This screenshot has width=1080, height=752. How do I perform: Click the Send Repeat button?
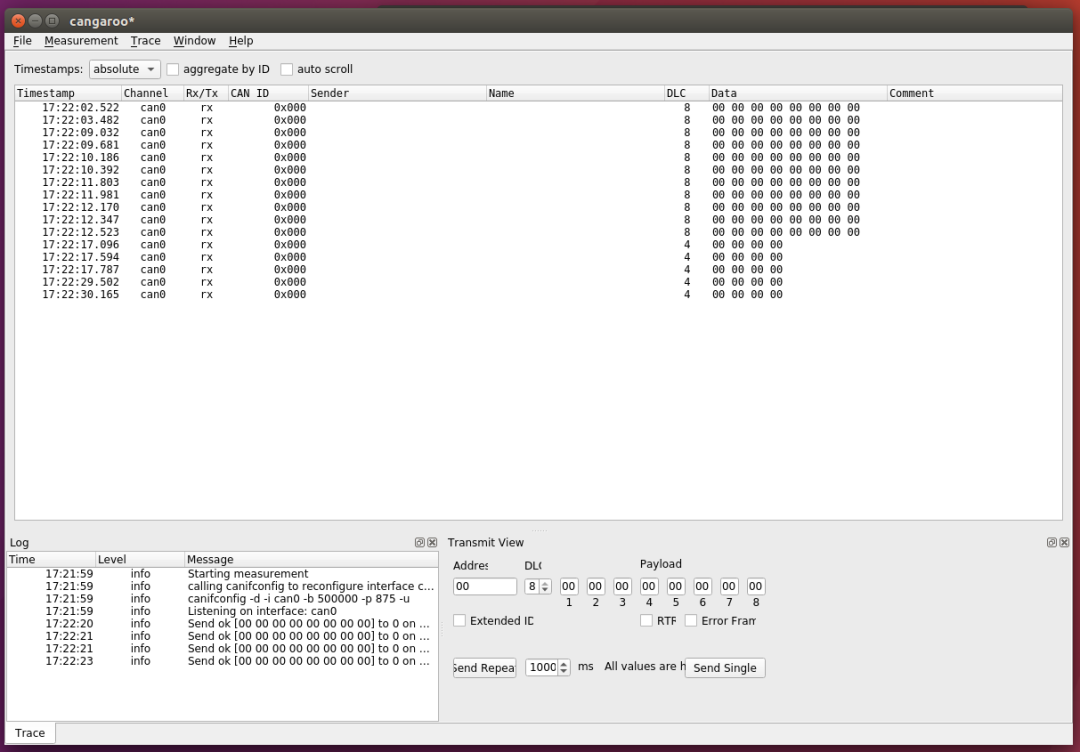point(483,667)
